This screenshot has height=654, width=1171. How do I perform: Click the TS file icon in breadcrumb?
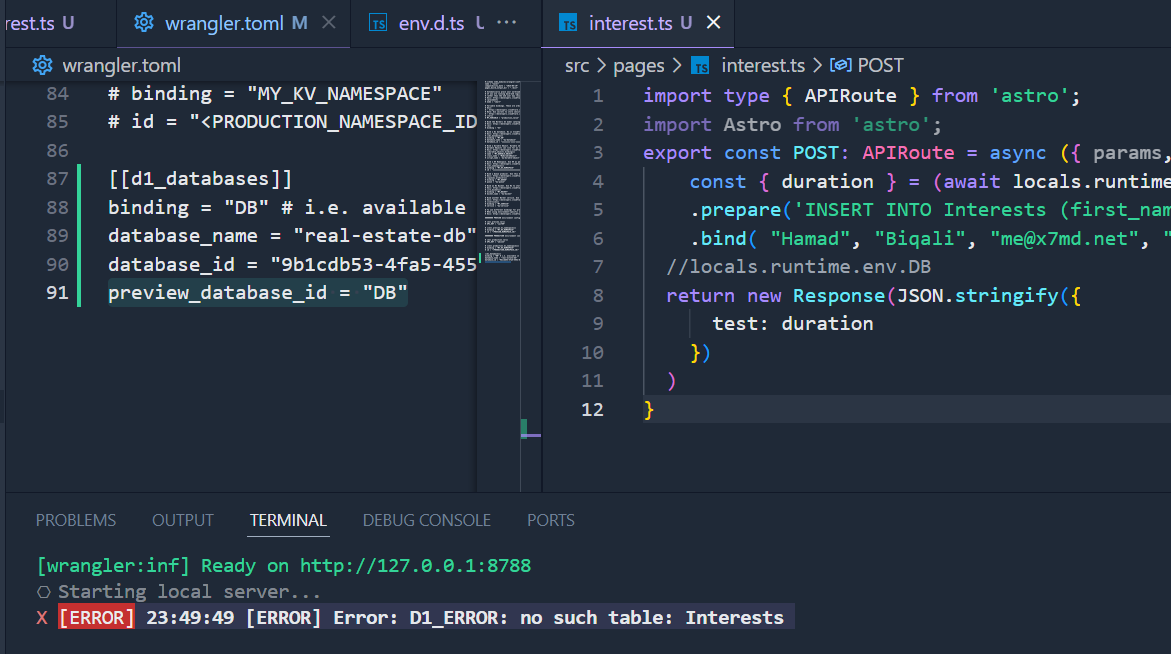[x=700, y=66]
